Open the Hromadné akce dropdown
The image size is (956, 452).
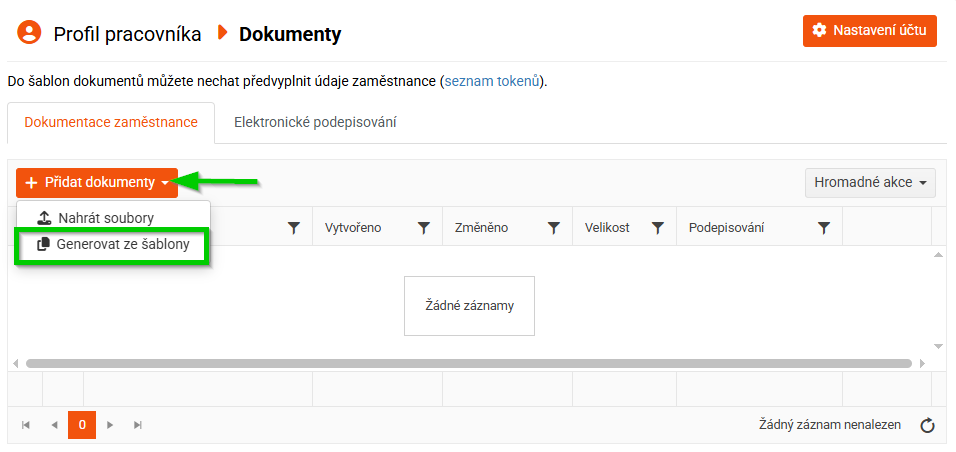pyautogui.click(x=870, y=183)
